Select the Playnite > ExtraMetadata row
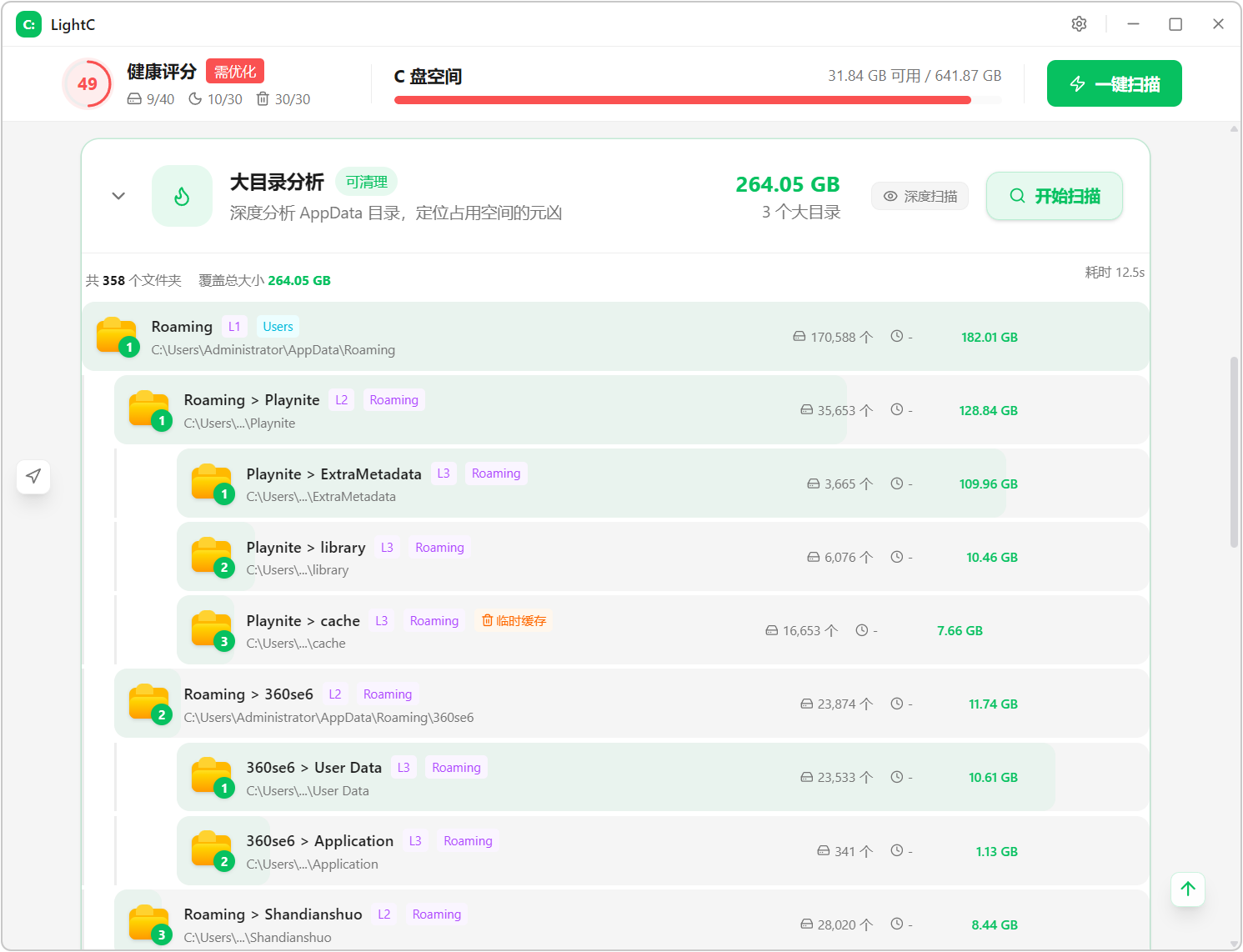The width and height of the screenshot is (1243, 952). click(x=663, y=484)
